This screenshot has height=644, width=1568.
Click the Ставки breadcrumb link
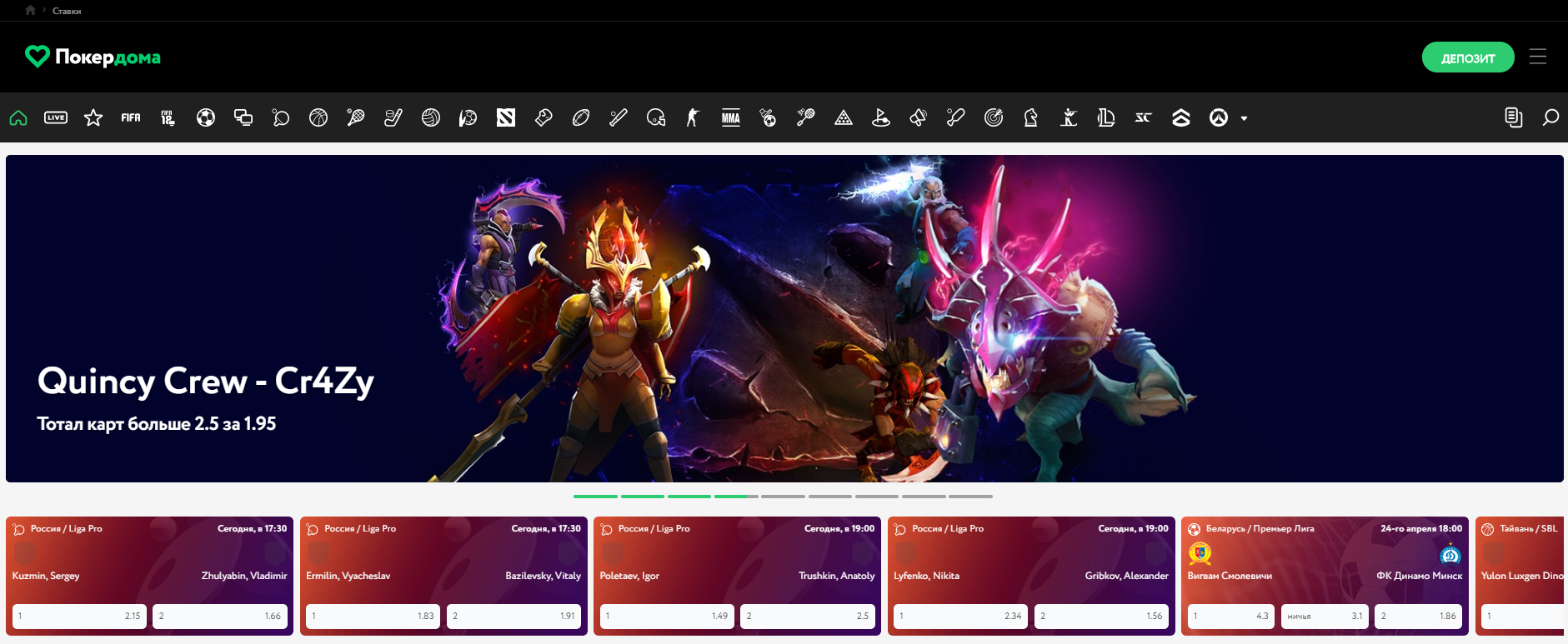67,11
